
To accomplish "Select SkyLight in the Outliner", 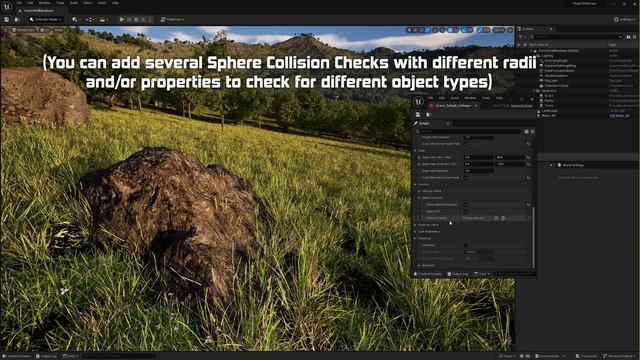I will click(551, 80).
